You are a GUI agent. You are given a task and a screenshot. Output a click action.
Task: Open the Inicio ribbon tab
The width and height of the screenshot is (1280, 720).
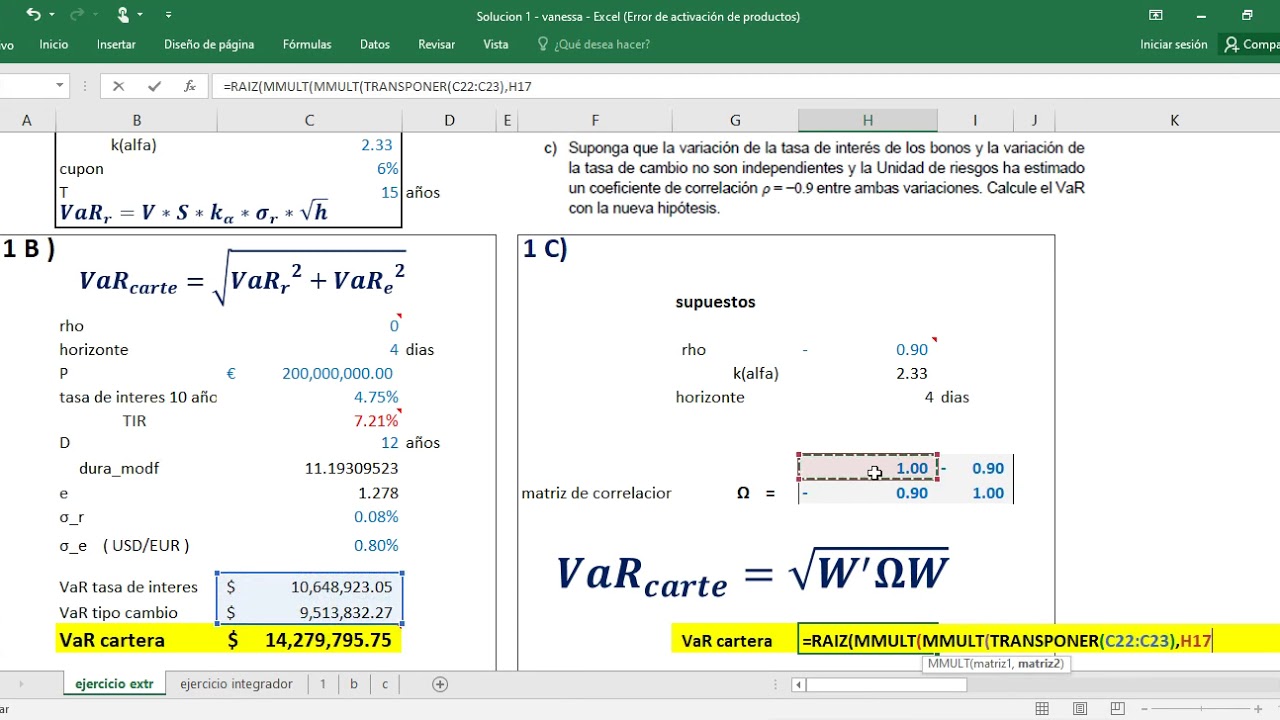point(54,44)
